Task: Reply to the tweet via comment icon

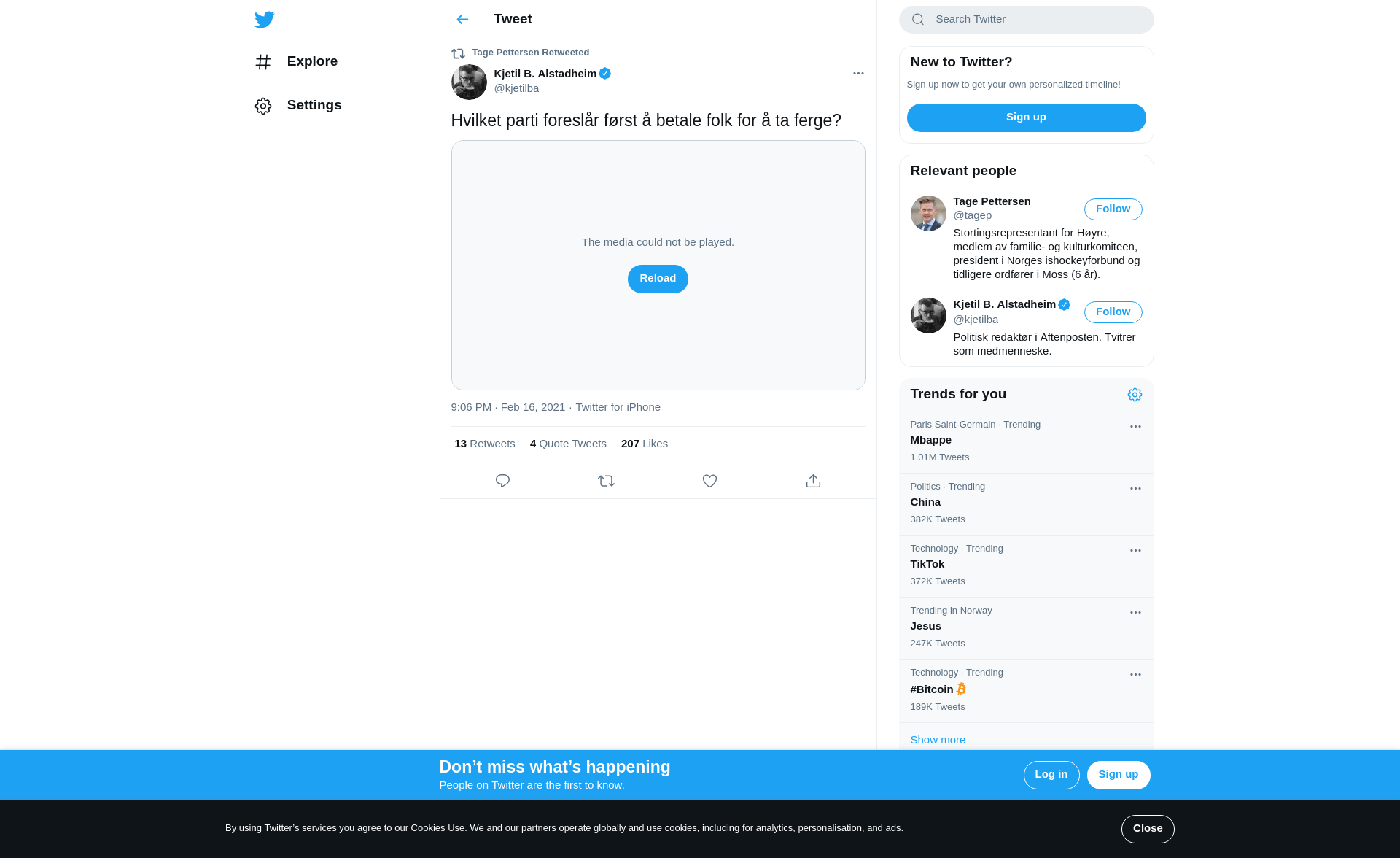Action: (502, 481)
